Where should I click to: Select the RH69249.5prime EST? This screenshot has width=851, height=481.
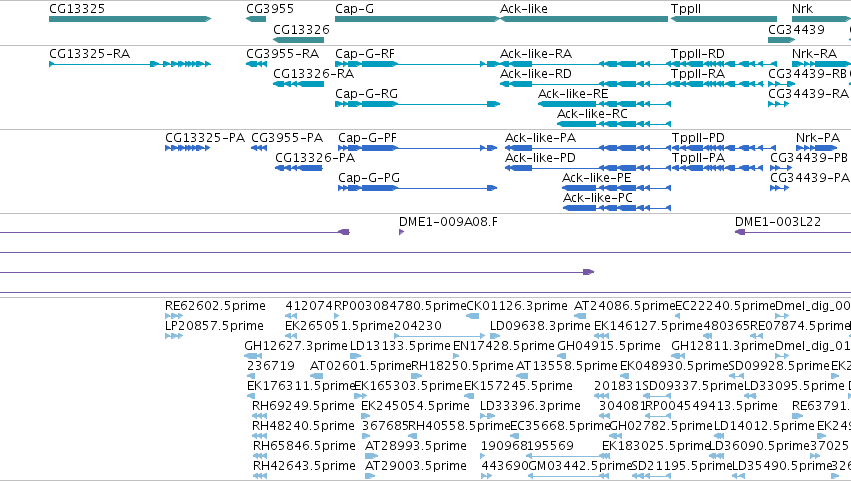259,416
